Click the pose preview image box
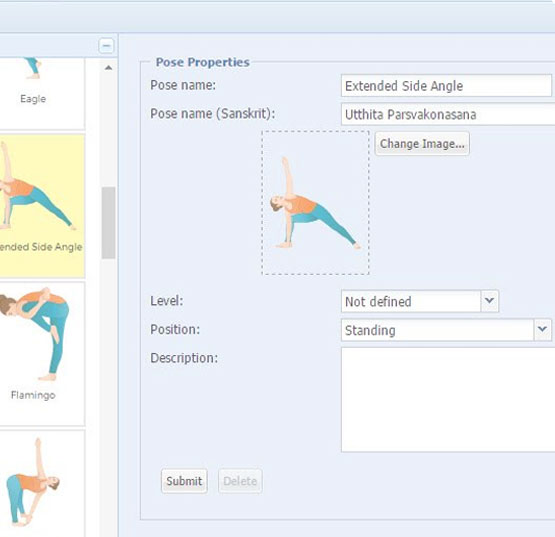The height and width of the screenshot is (537, 555). click(x=315, y=202)
